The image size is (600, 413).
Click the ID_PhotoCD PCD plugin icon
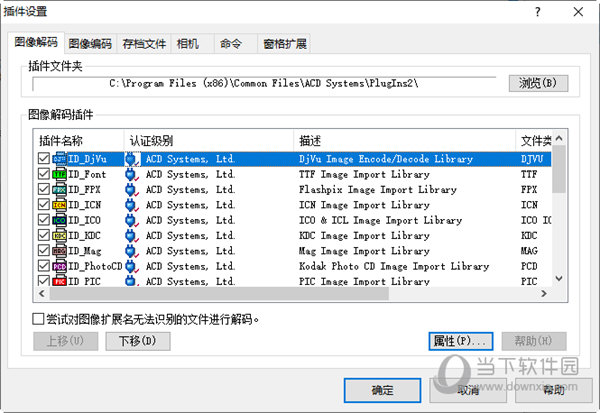tap(59, 266)
